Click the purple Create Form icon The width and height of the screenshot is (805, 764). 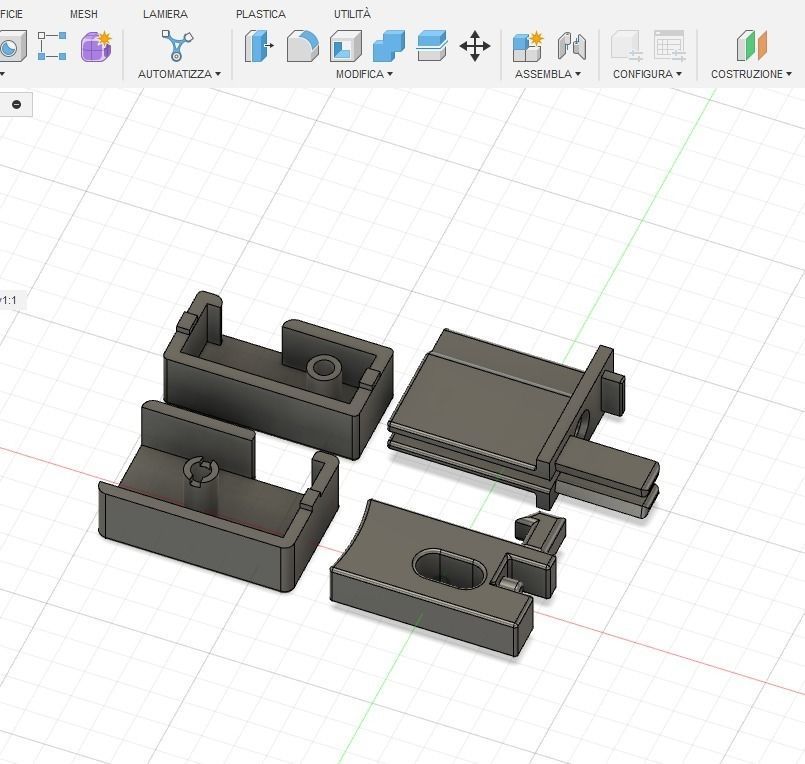96,46
